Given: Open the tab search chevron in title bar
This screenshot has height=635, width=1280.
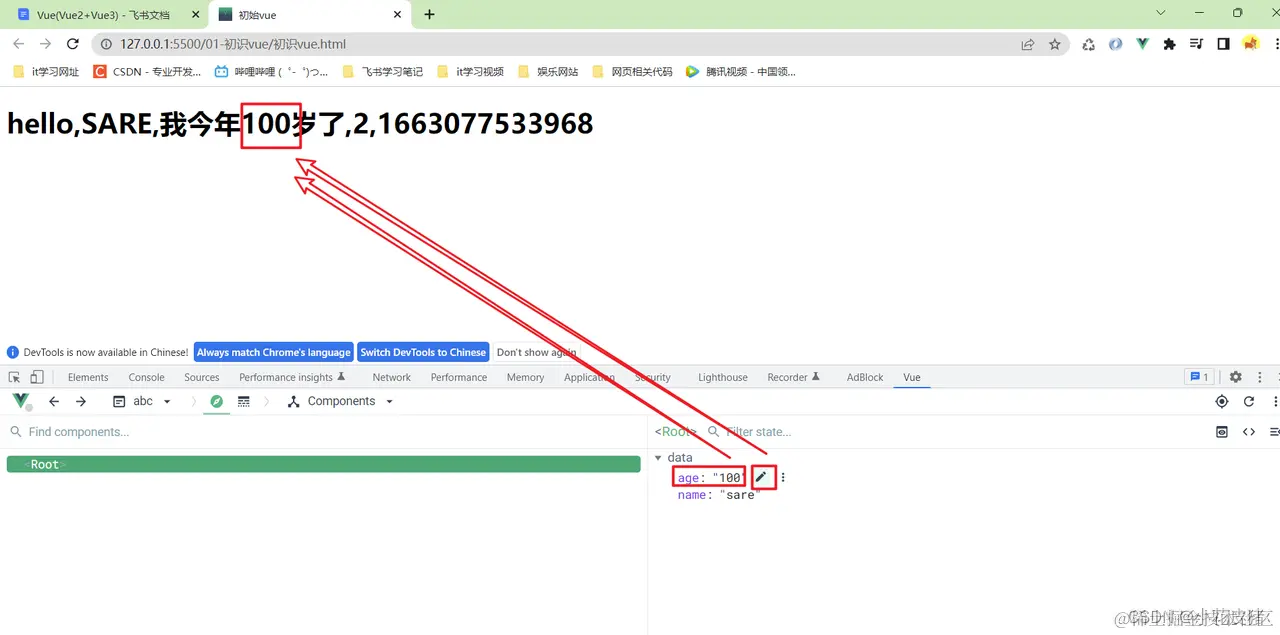Looking at the screenshot, I should (x=1161, y=13).
